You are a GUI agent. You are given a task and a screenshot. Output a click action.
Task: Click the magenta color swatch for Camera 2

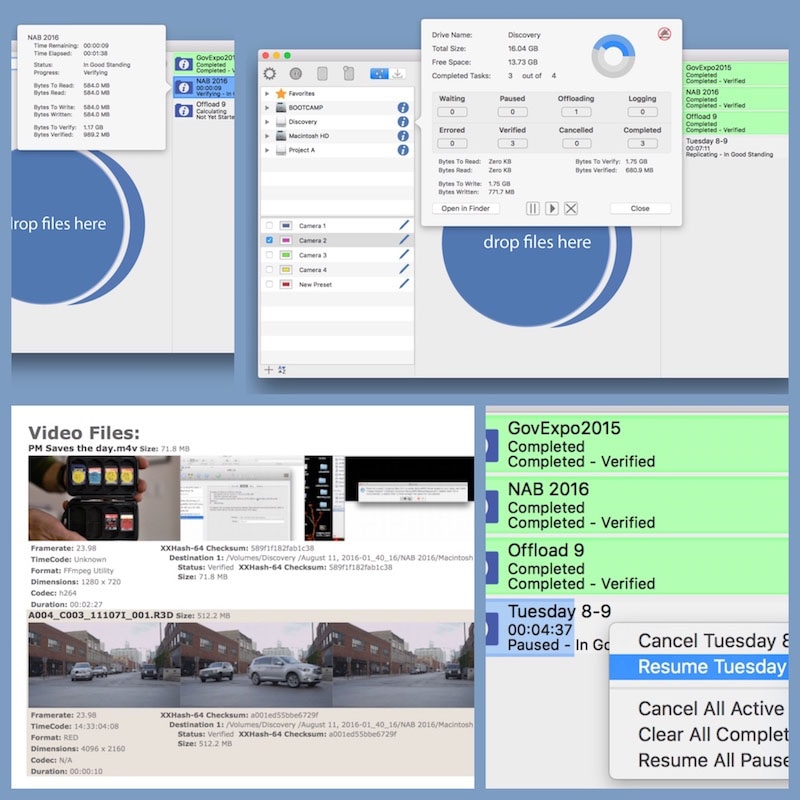pos(286,241)
